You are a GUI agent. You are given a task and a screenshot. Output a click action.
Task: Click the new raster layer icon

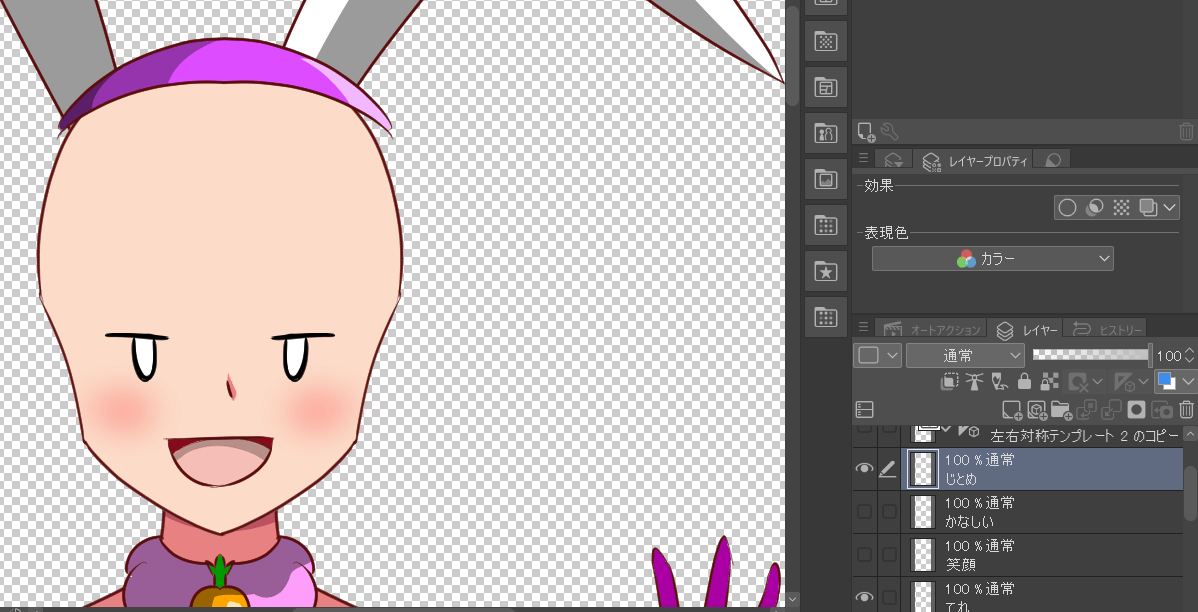[1012, 409]
